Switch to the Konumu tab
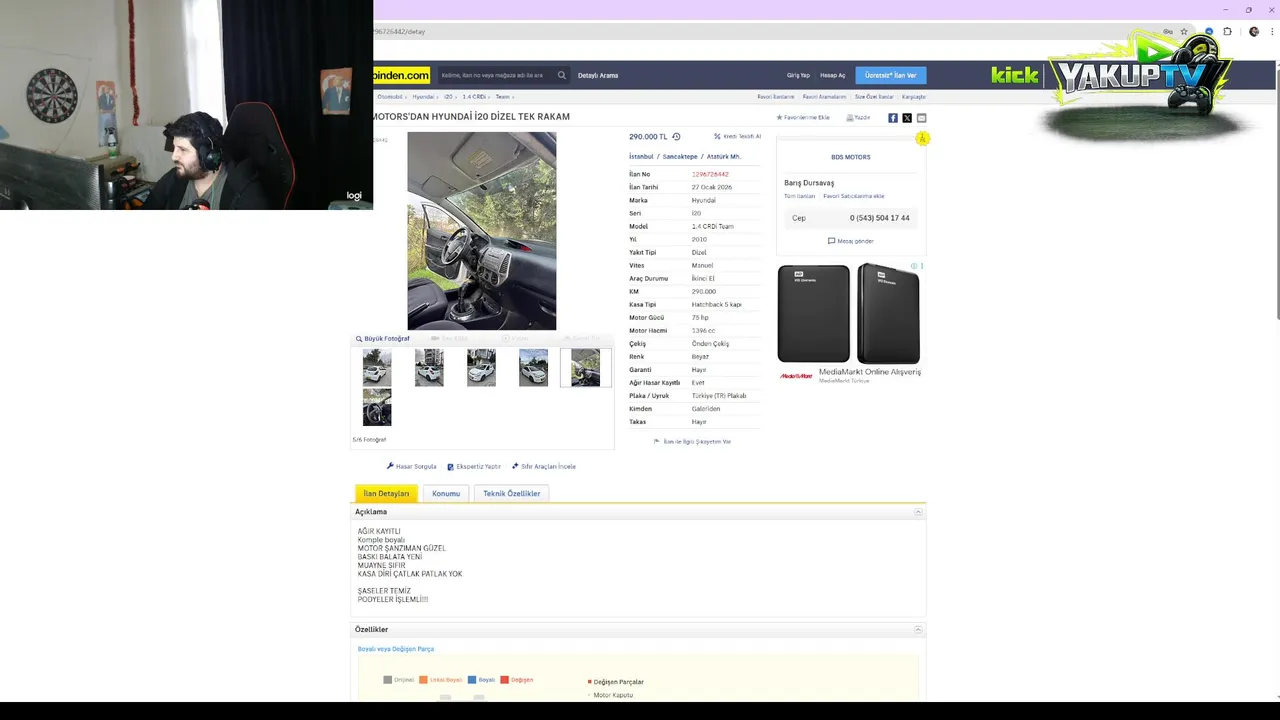The height and width of the screenshot is (720, 1280). [446, 494]
